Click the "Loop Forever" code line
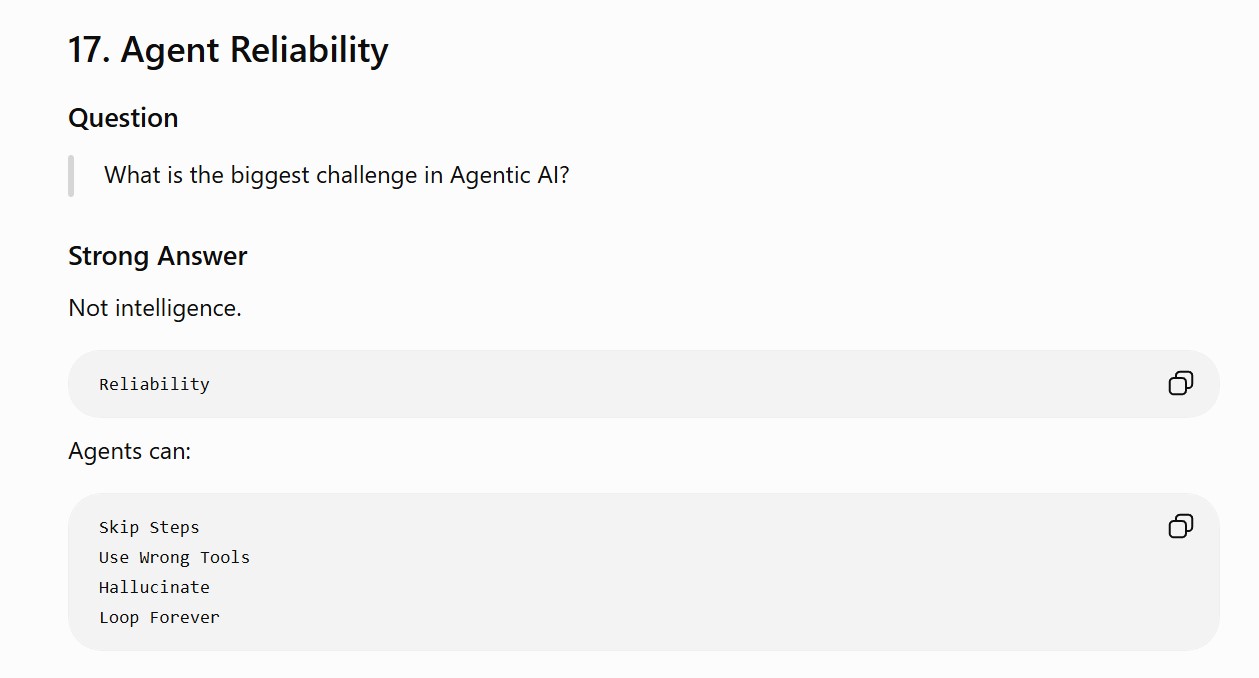Viewport: 1259px width, 678px height. coord(159,618)
